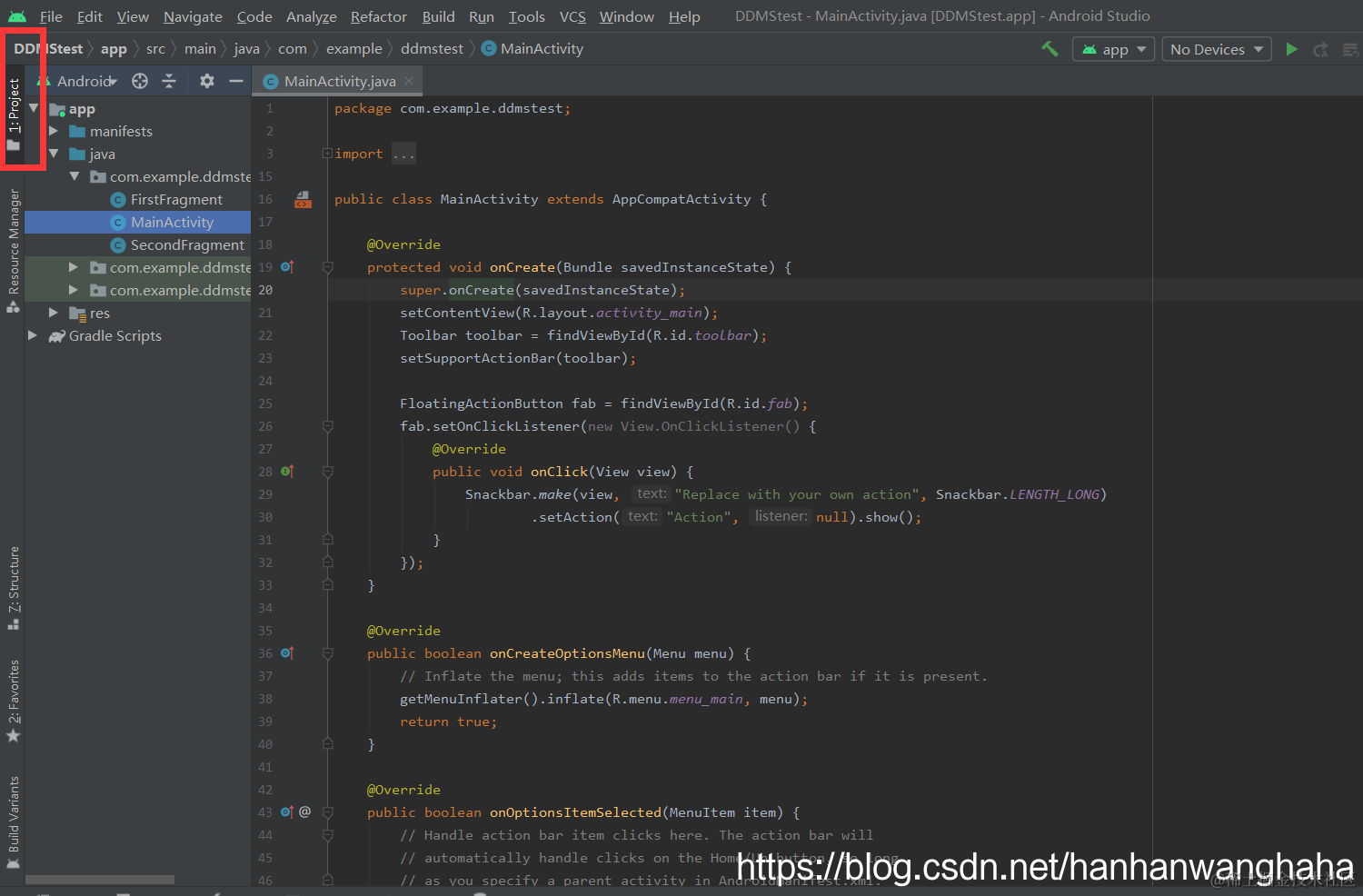Click line number 20 in gutter
Viewport: 1363px width, 896px height.
tap(265, 290)
